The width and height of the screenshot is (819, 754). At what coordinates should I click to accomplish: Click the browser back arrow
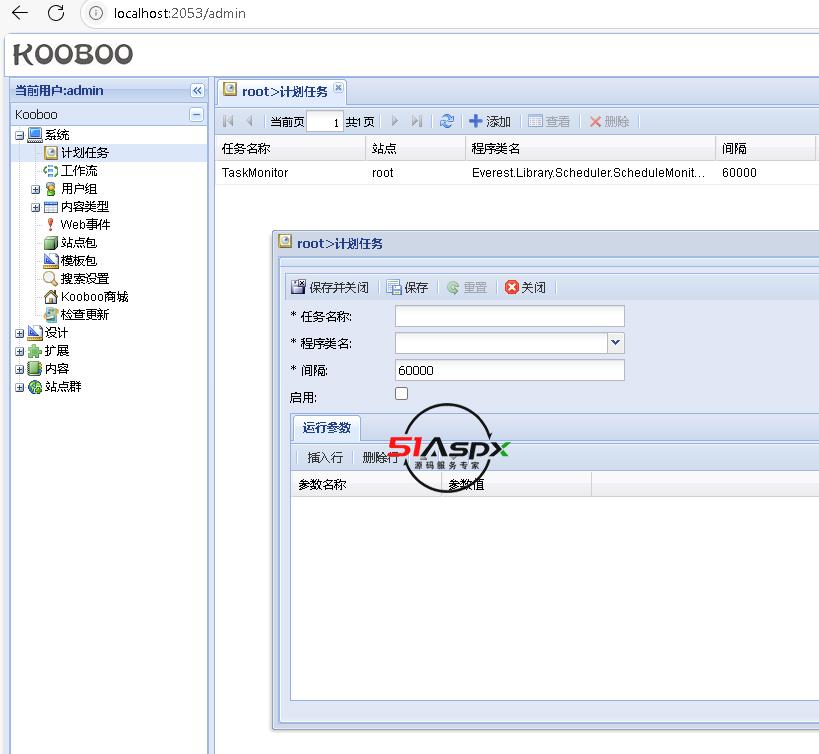[x=19, y=13]
